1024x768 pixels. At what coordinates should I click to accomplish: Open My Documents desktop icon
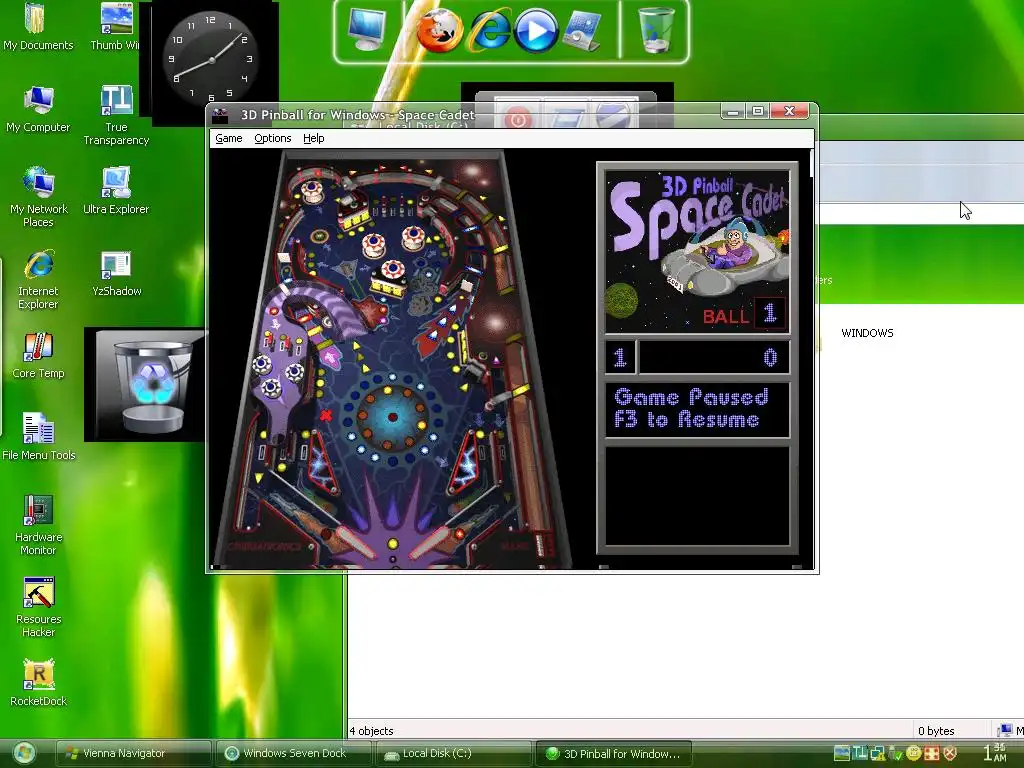pos(38,26)
